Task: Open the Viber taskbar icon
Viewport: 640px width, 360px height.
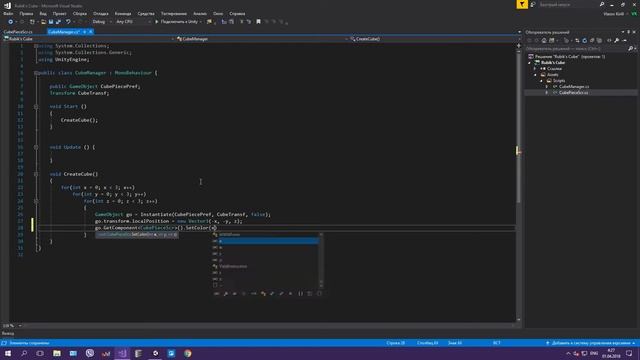Action: tap(90, 353)
